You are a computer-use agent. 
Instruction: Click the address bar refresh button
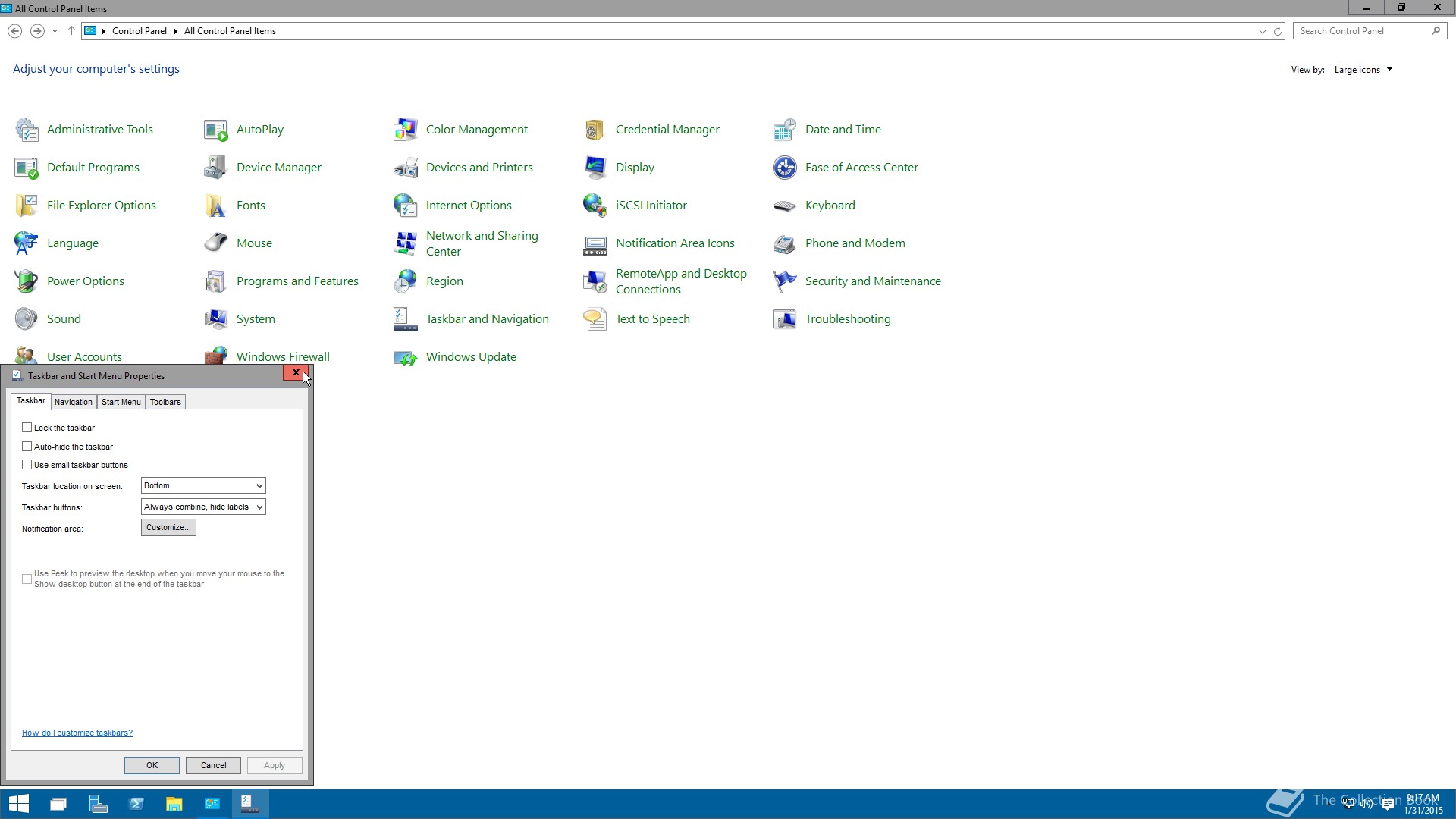click(1278, 31)
